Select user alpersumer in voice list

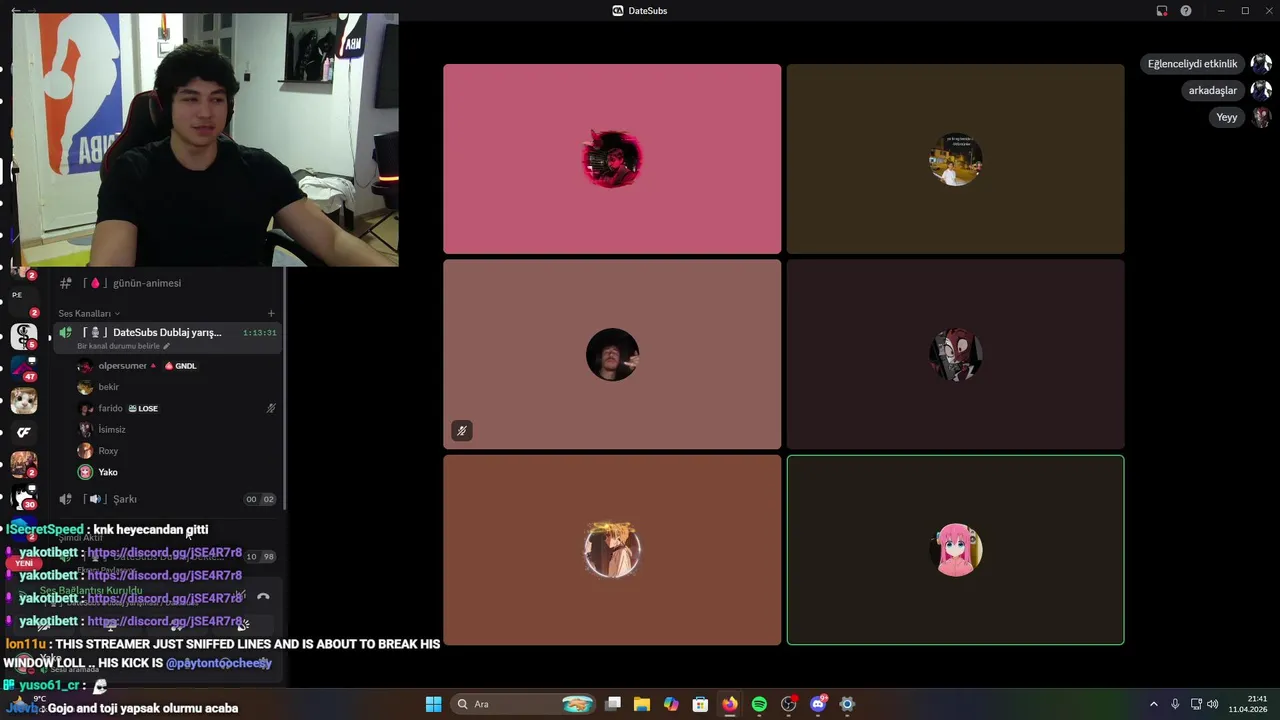[122, 366]
